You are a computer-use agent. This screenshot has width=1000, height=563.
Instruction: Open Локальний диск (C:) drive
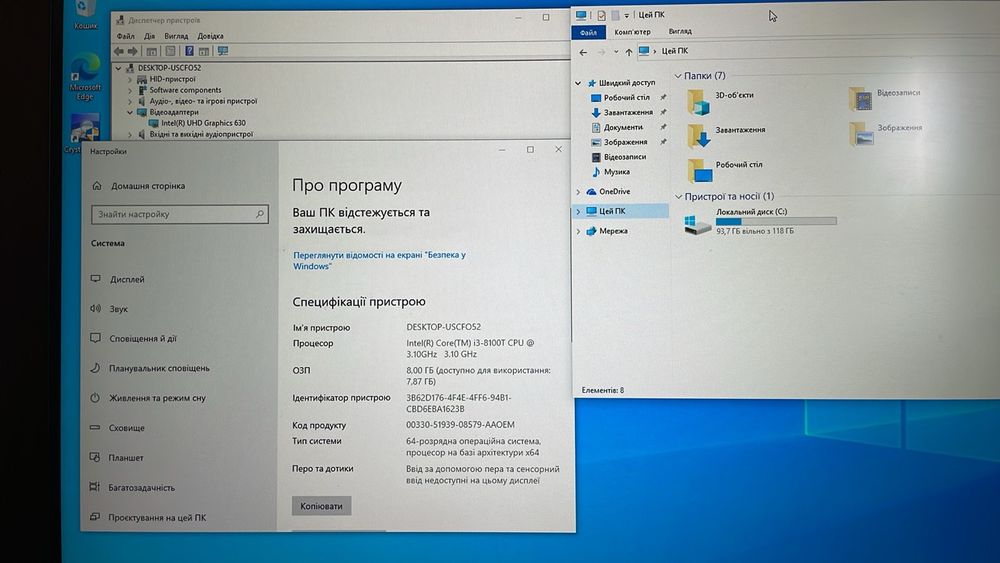760,221
